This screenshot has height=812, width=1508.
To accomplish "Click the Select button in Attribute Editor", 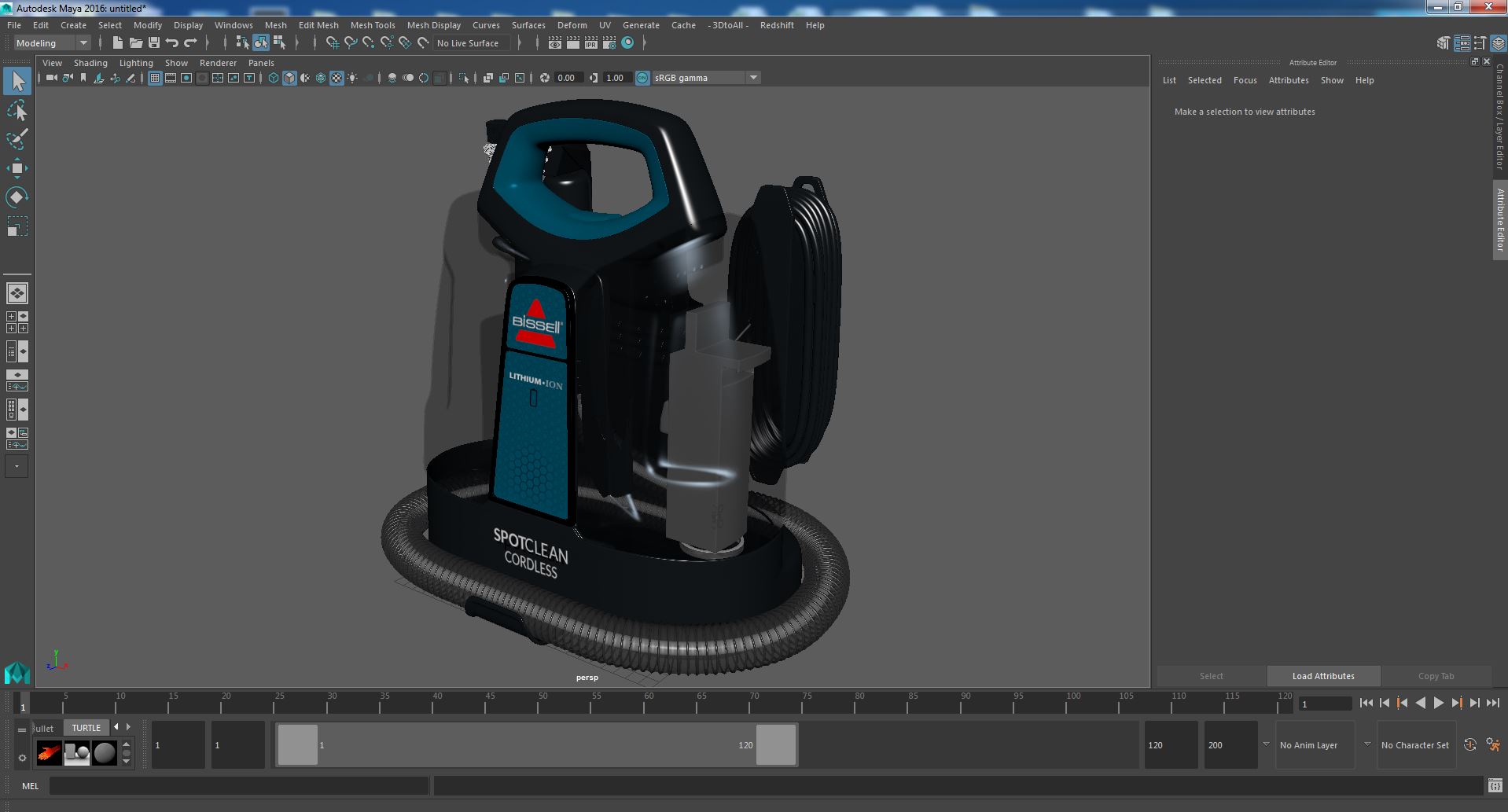I will pyautogui.click(x=1211, y=676).
